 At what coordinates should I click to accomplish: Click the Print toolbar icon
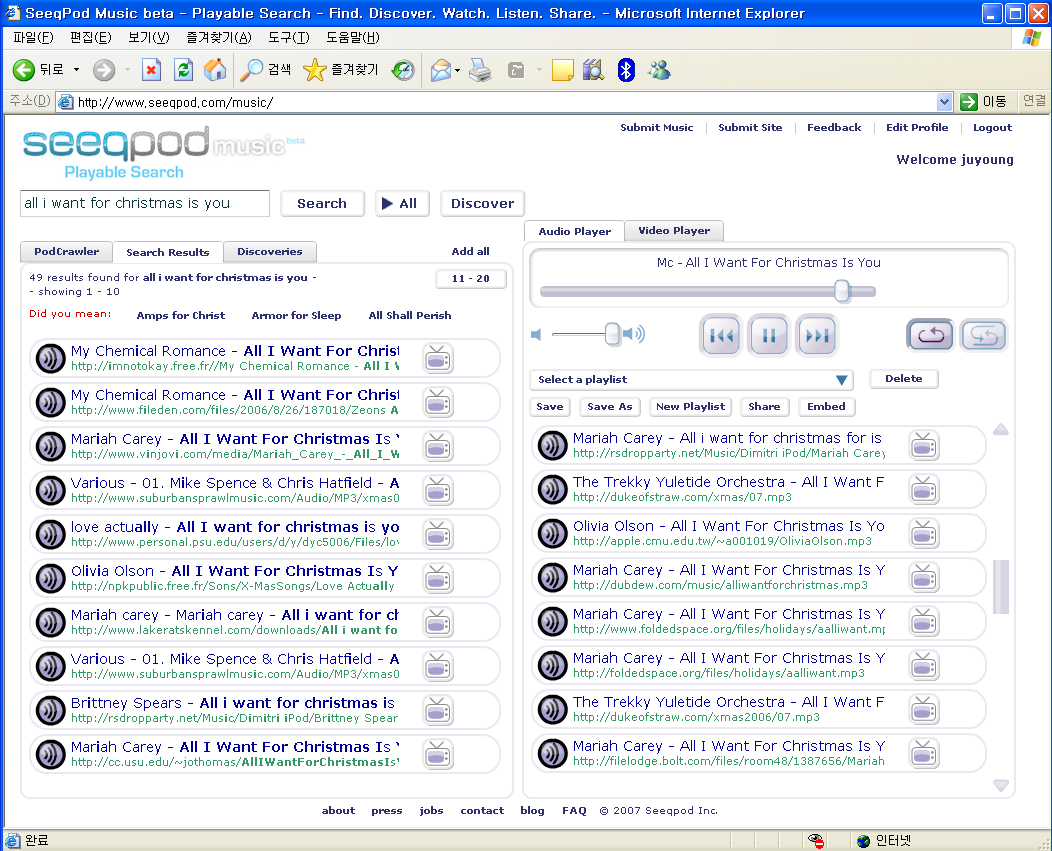click(480, 70)
